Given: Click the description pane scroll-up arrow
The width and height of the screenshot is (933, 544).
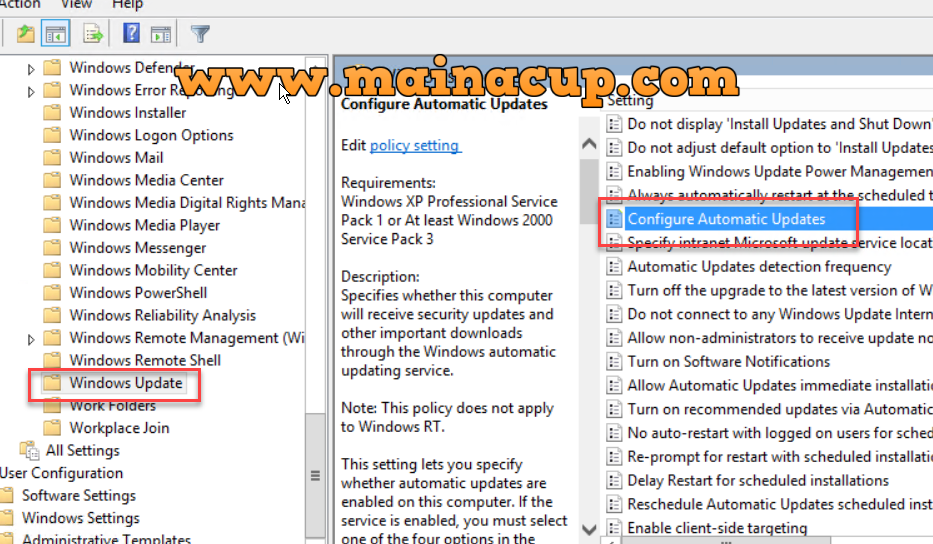Looking at the screenshot, I should pos(589,143).
